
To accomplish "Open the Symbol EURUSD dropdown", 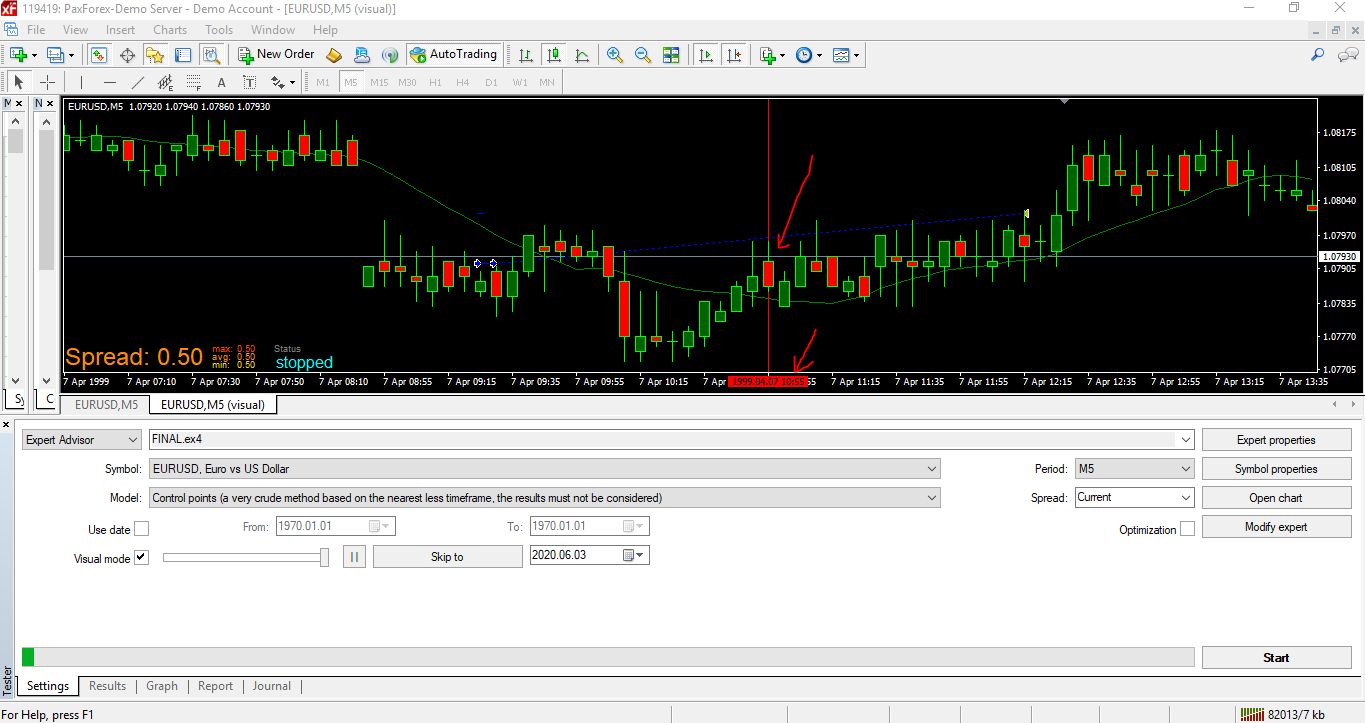I will (545, 469).
